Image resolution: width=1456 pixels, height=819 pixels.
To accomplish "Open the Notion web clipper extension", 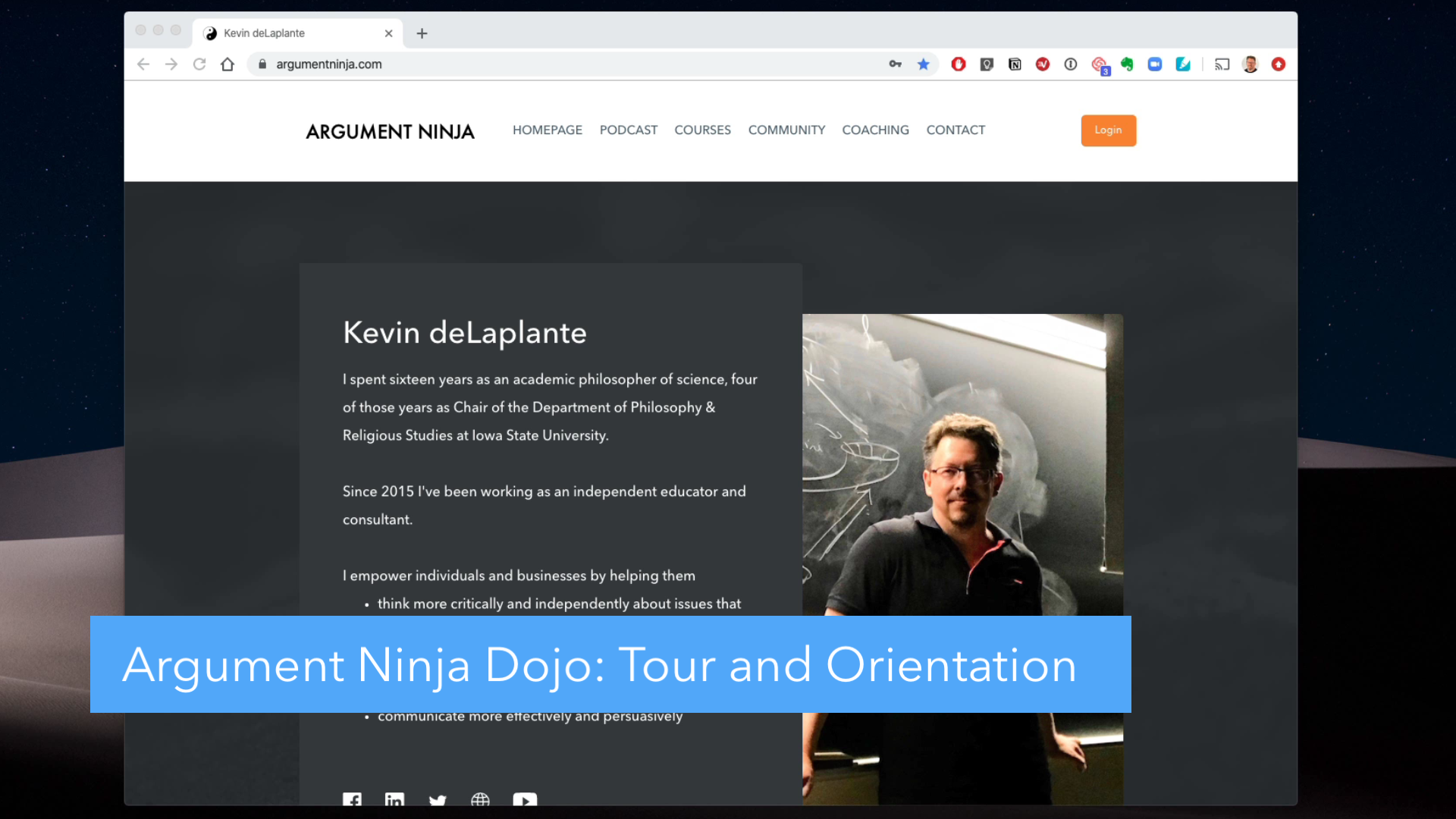I will click(1015, 64).
